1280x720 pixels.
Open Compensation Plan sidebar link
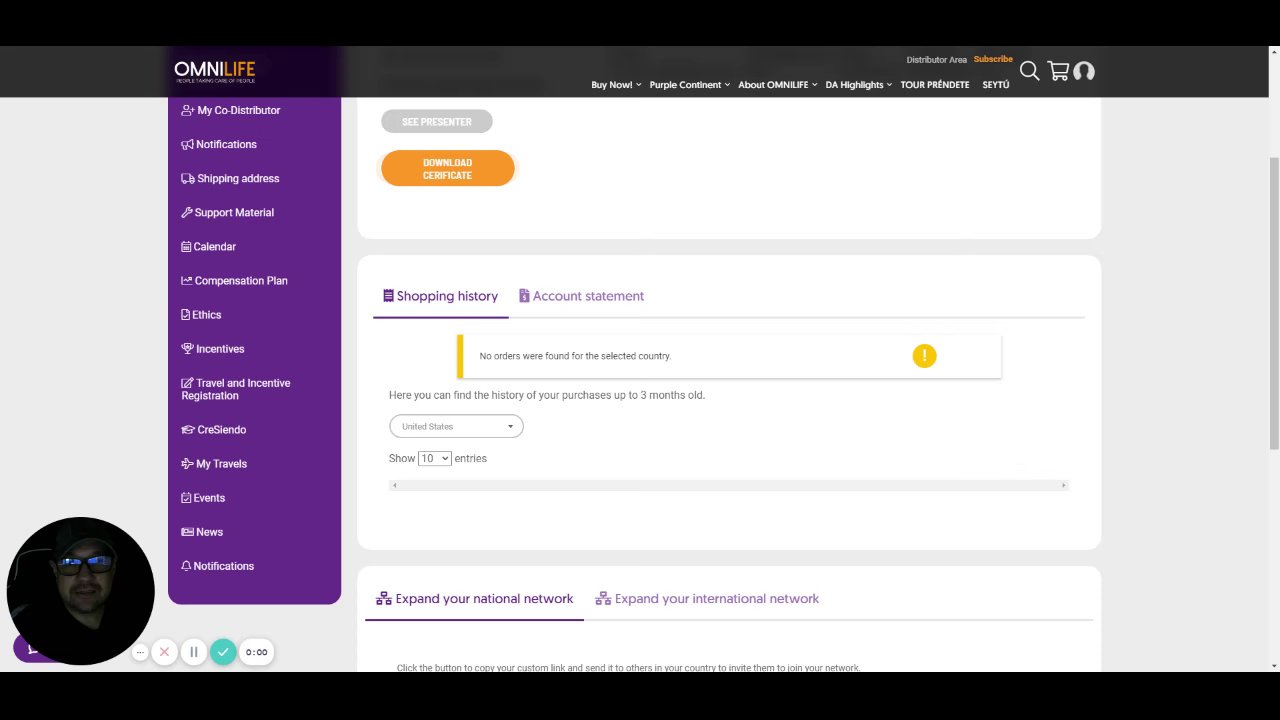coord(234,280)
